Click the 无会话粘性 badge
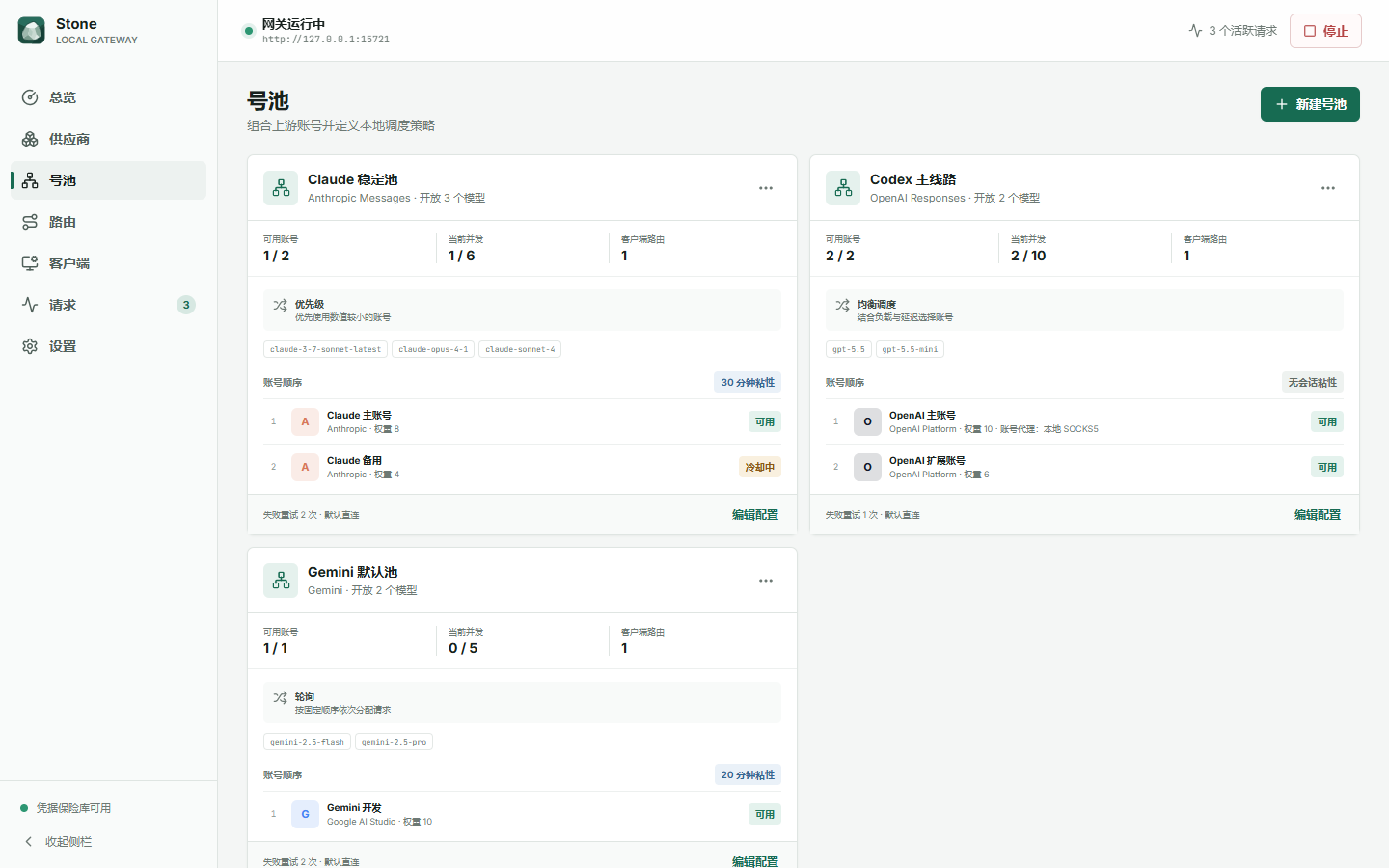Image resolution: width=1389 pixels, height=868 pixels. point(1312,383)
